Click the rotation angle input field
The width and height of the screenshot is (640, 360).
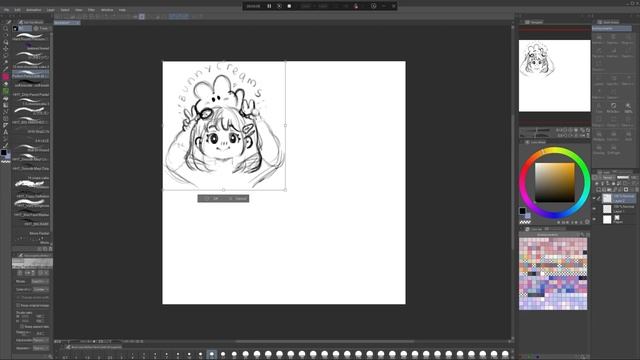pyautogui.click(x=41, y=333)
